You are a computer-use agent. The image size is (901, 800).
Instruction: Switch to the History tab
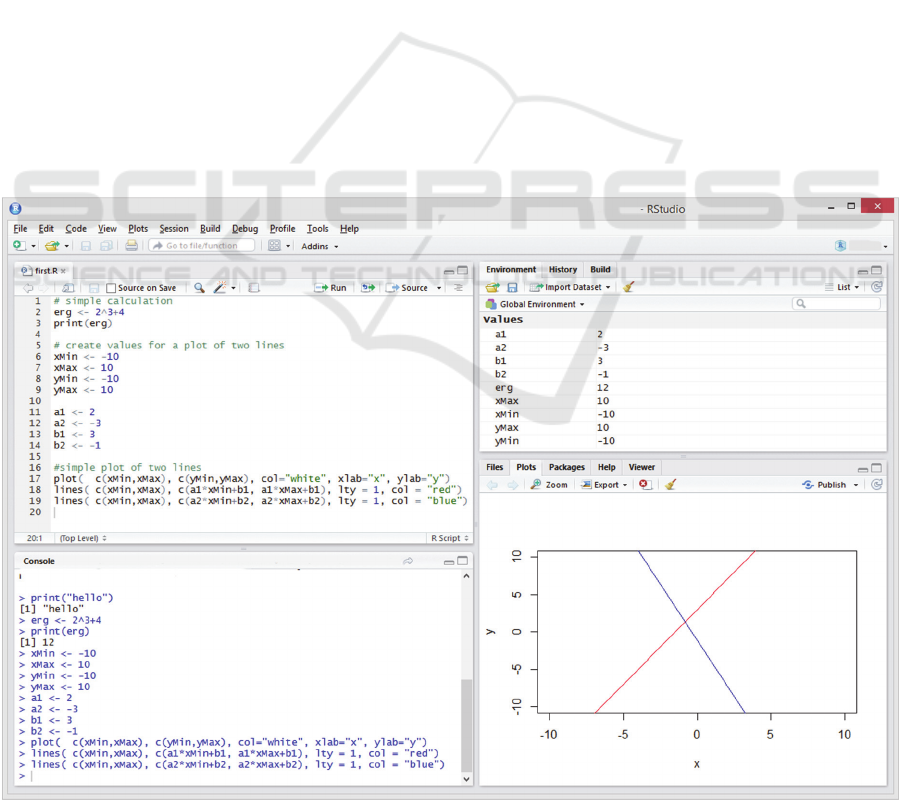click(562, 269)
